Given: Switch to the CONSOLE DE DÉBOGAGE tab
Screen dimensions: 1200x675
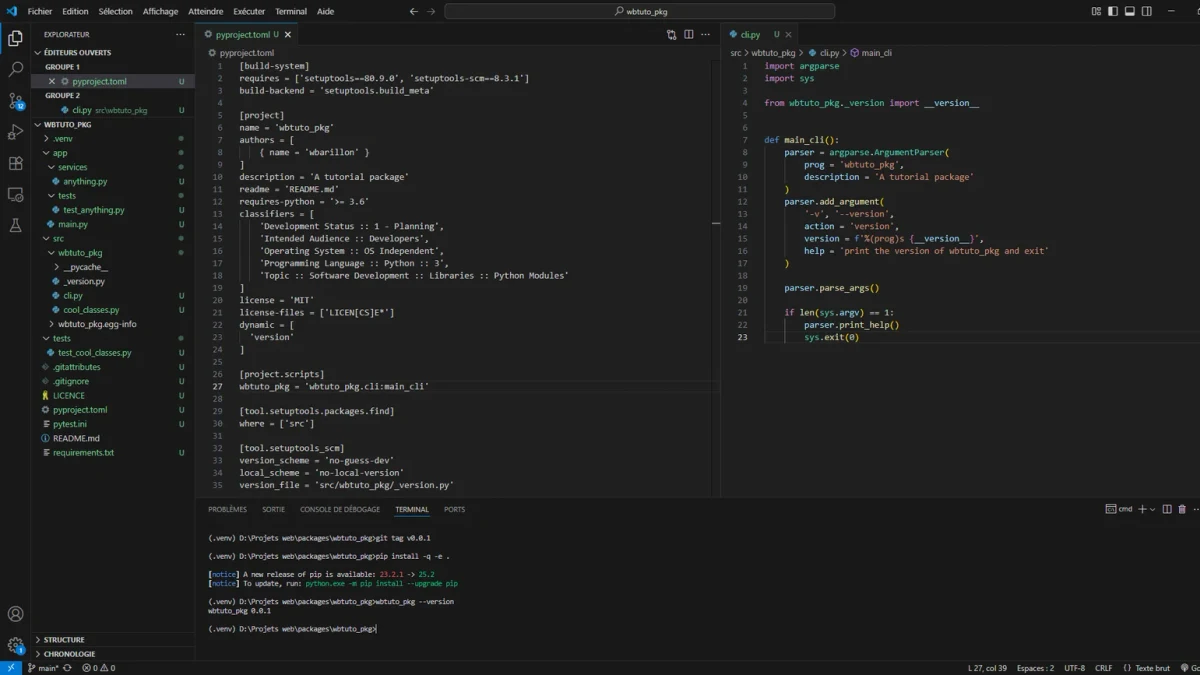Looking at the screenshot, I should tap(340, 509).
